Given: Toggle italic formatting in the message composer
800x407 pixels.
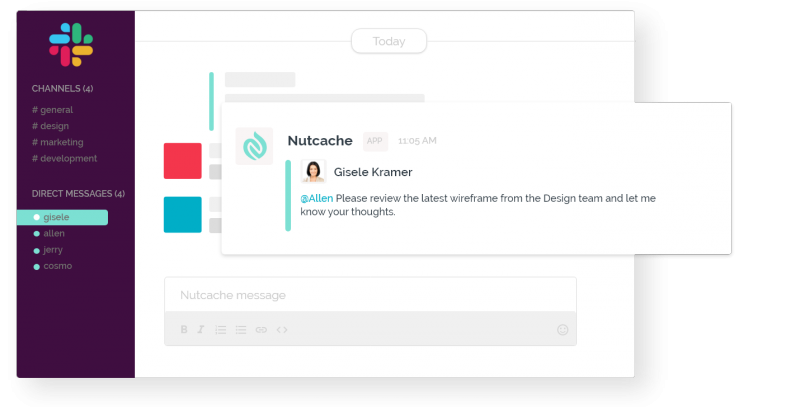Looking at the screenshot, I should (201, 329).
